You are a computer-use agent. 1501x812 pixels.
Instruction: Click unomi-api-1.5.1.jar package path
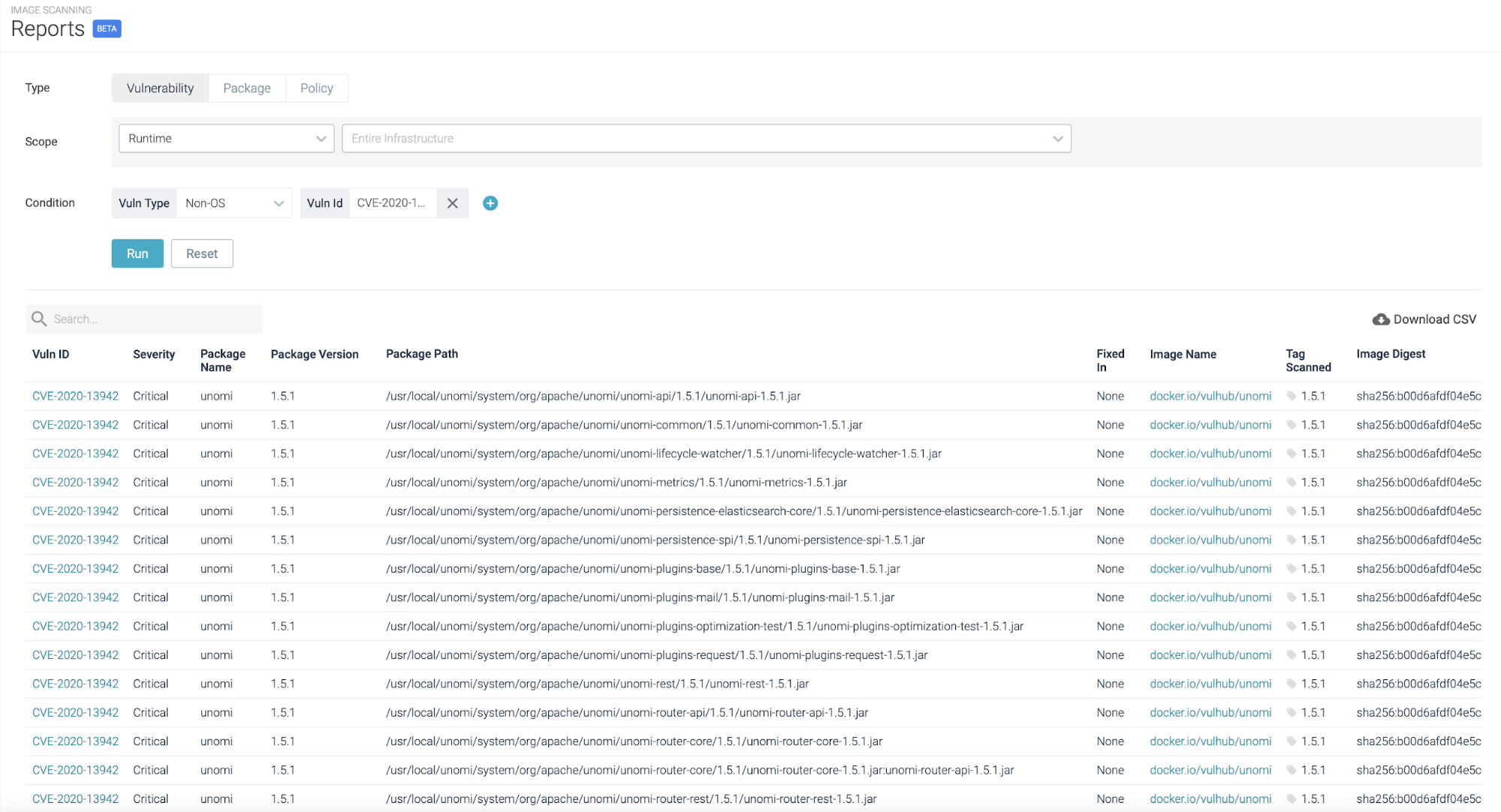[x=593, y=396]
